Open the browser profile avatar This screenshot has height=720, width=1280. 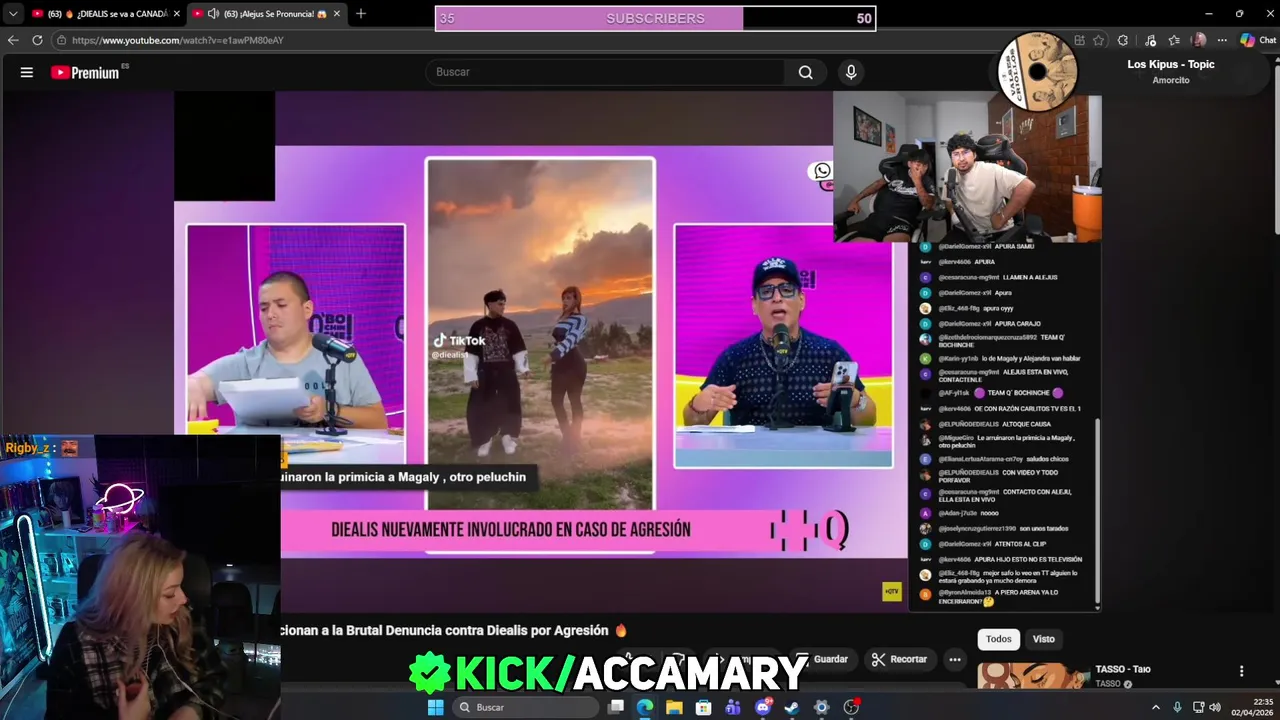pyautogui.click(x=1199, y=40)
